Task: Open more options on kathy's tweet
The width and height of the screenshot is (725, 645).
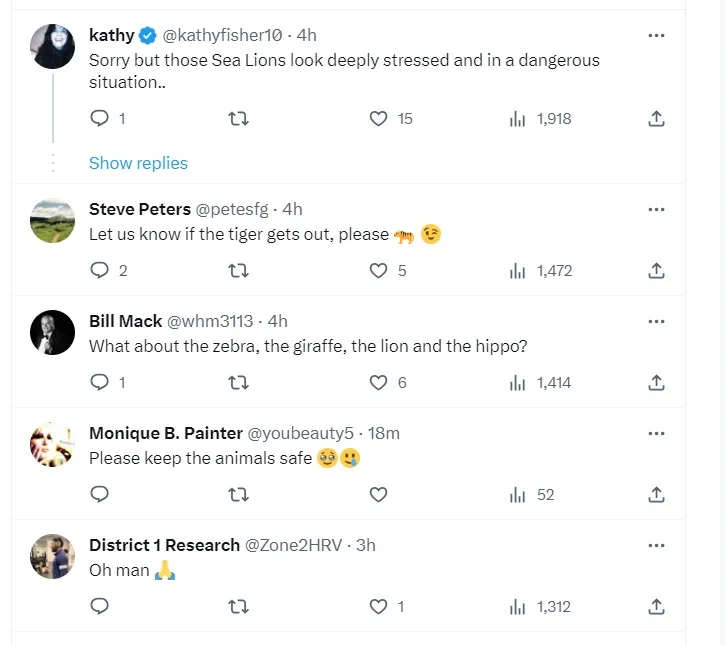Action: 656,35
